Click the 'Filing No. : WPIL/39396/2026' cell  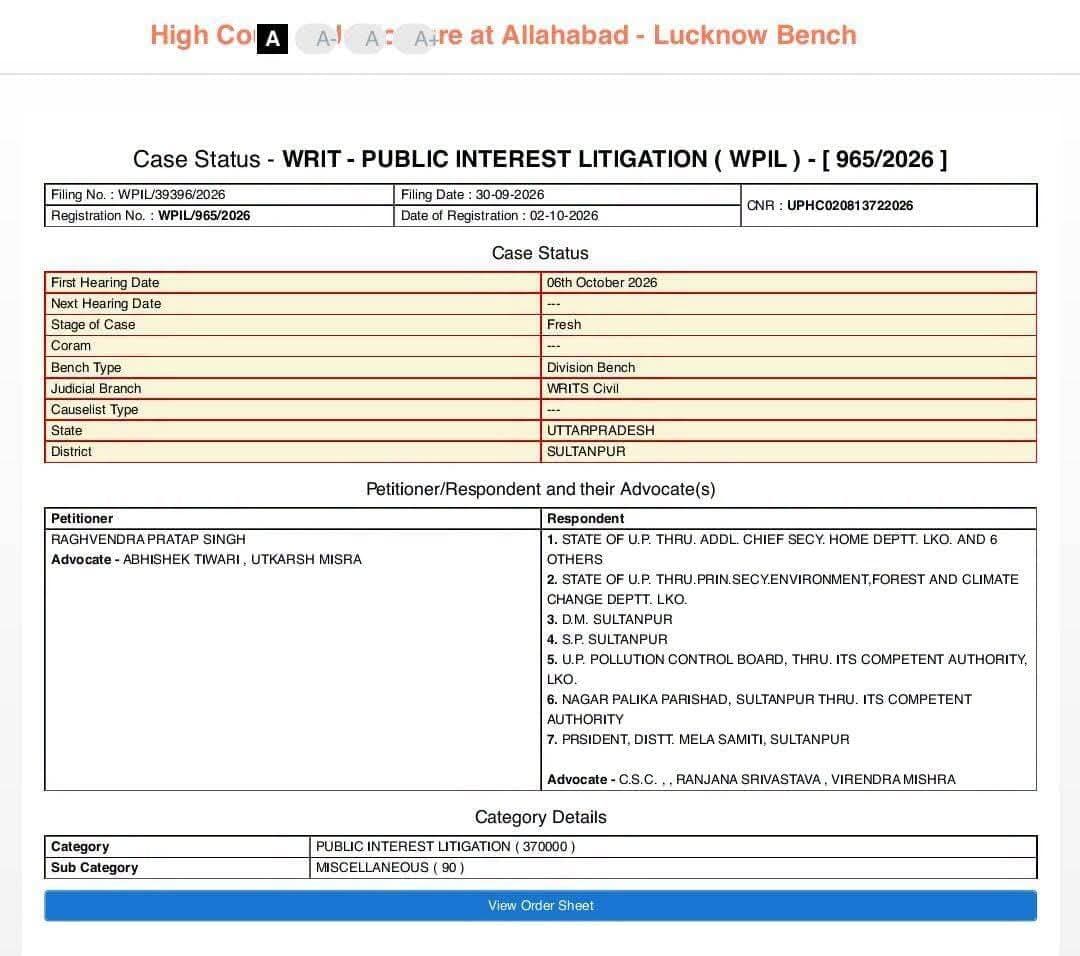click(x=219, y=194)
